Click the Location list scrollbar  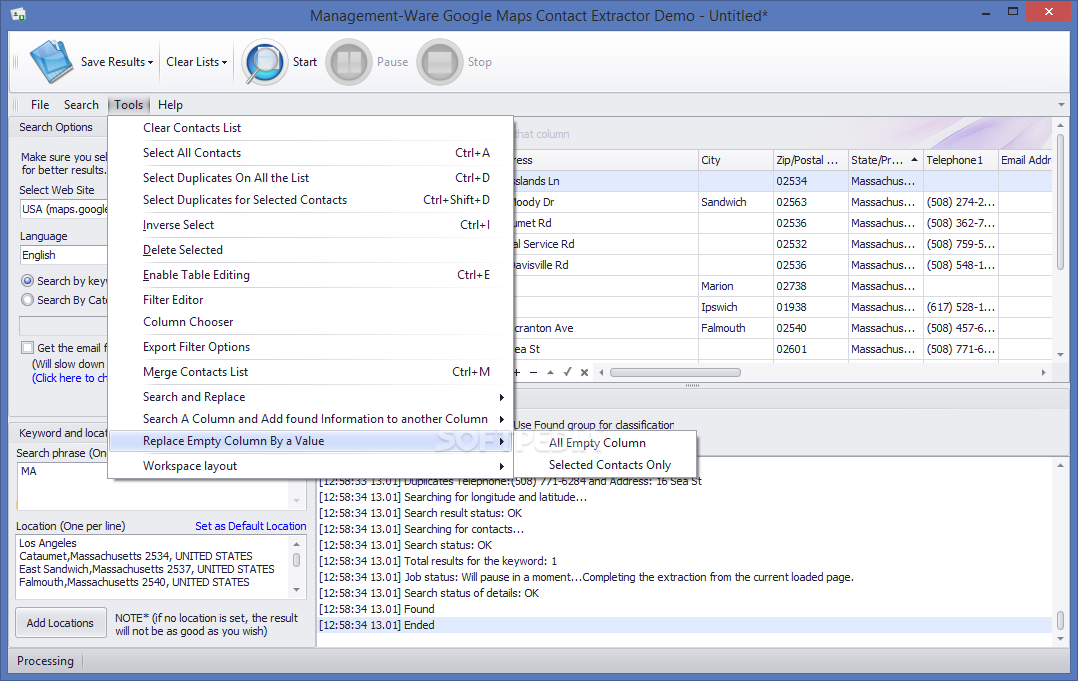pyautogui.click(x=296, y=560)
